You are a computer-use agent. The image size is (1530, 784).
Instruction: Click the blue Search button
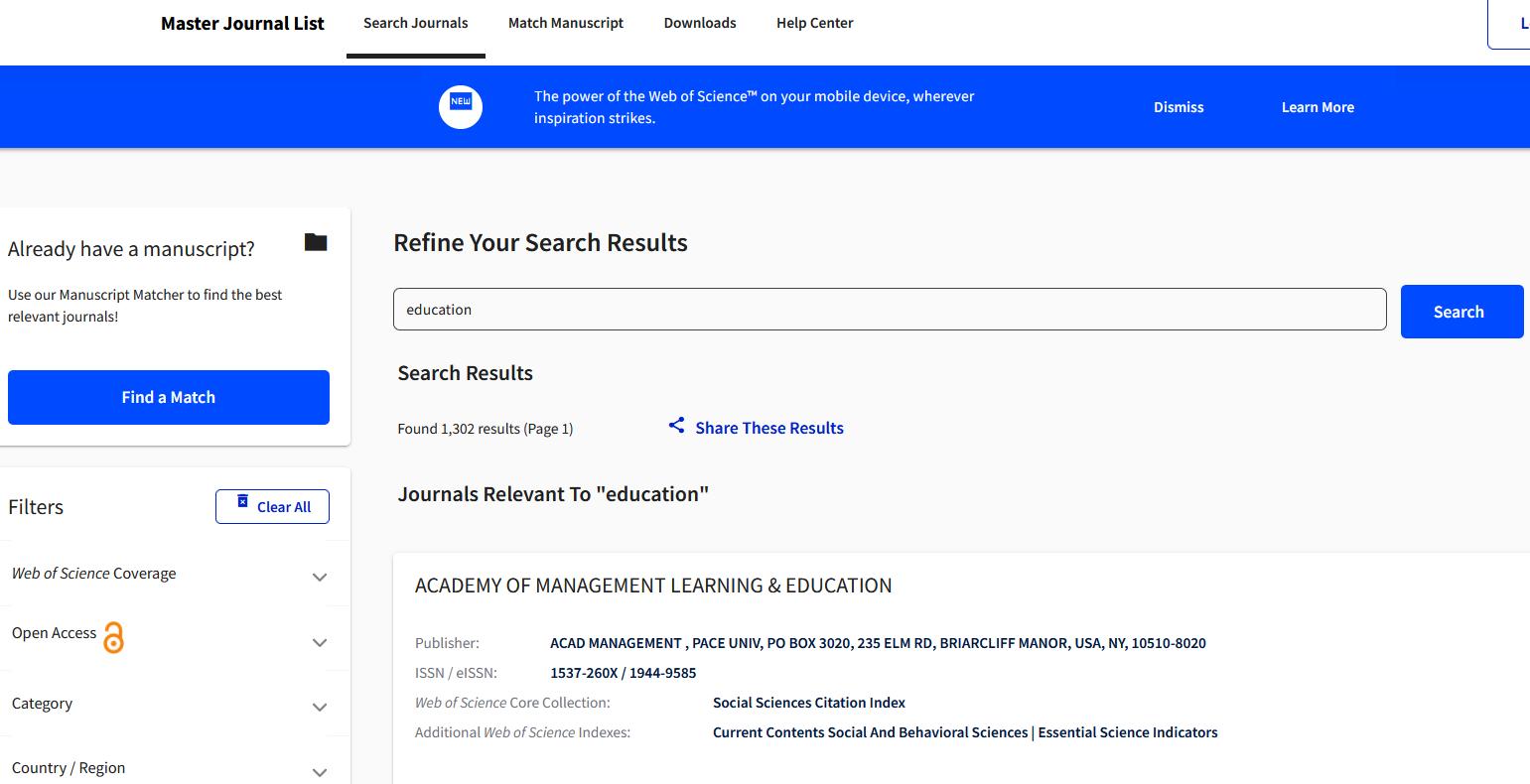tap(1460, 312)
